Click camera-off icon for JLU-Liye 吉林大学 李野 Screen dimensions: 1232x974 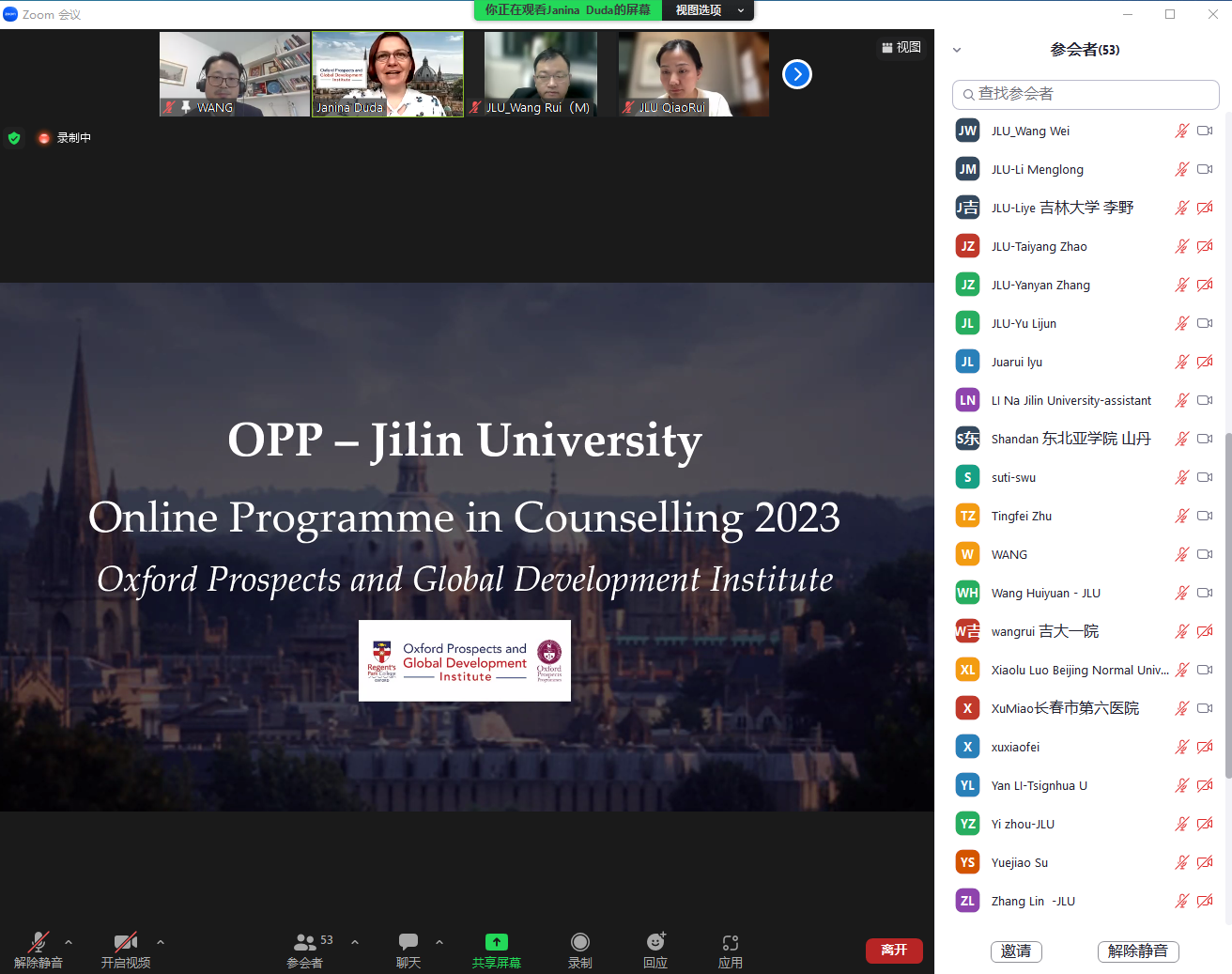click(x=1205, y=208)
